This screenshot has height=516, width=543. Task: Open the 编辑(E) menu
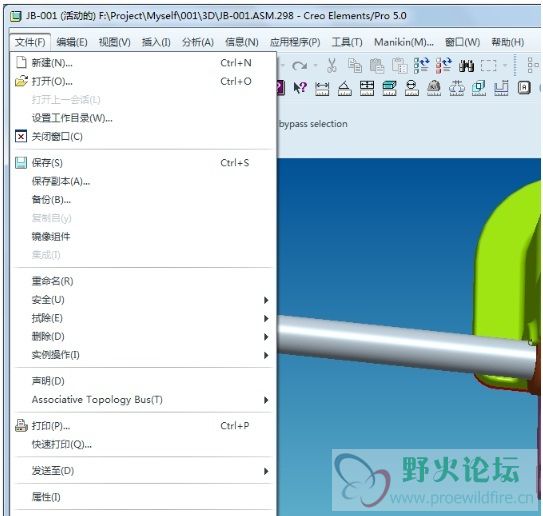(72, 42)
